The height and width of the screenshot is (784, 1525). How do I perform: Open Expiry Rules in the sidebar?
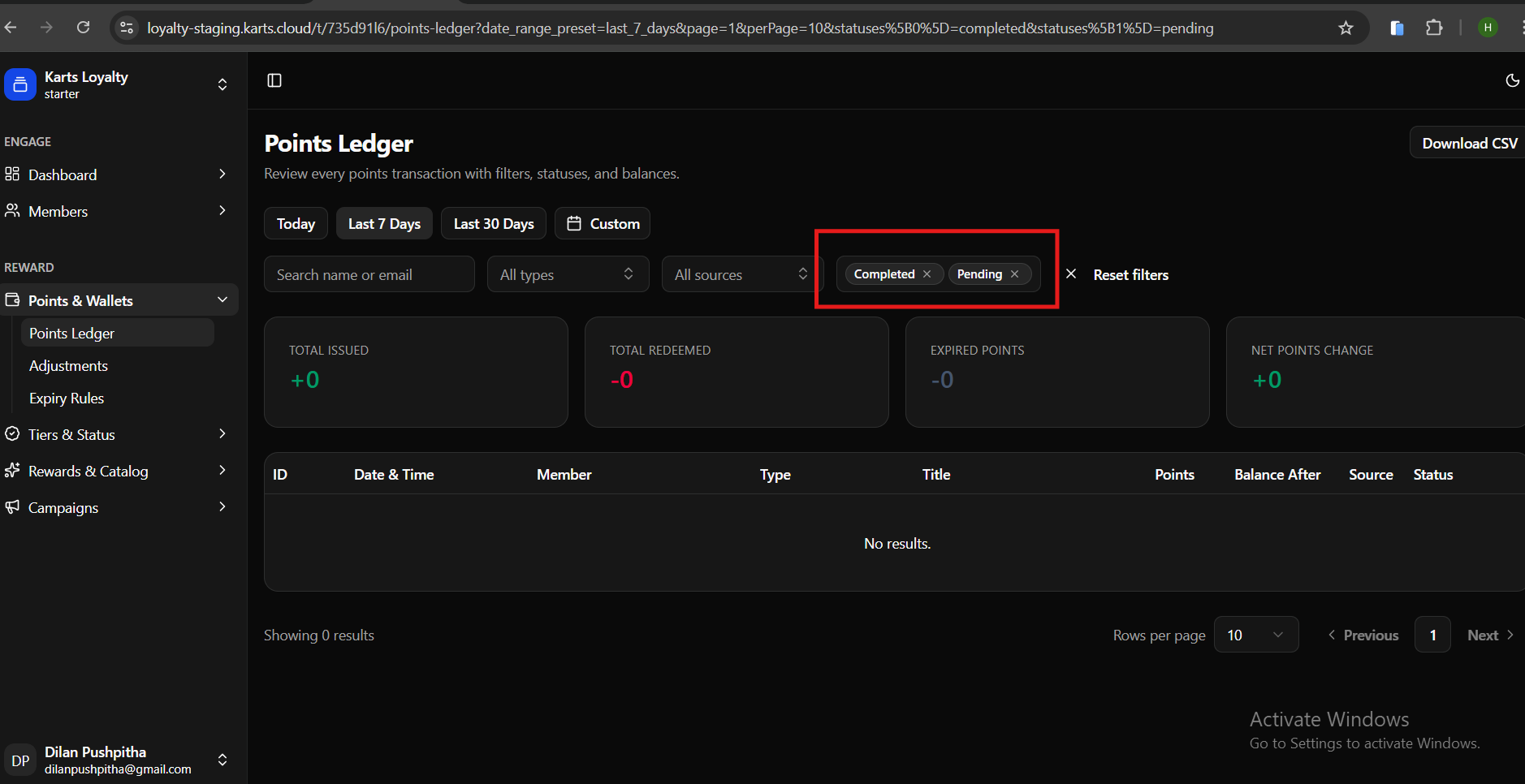(67, 398)
